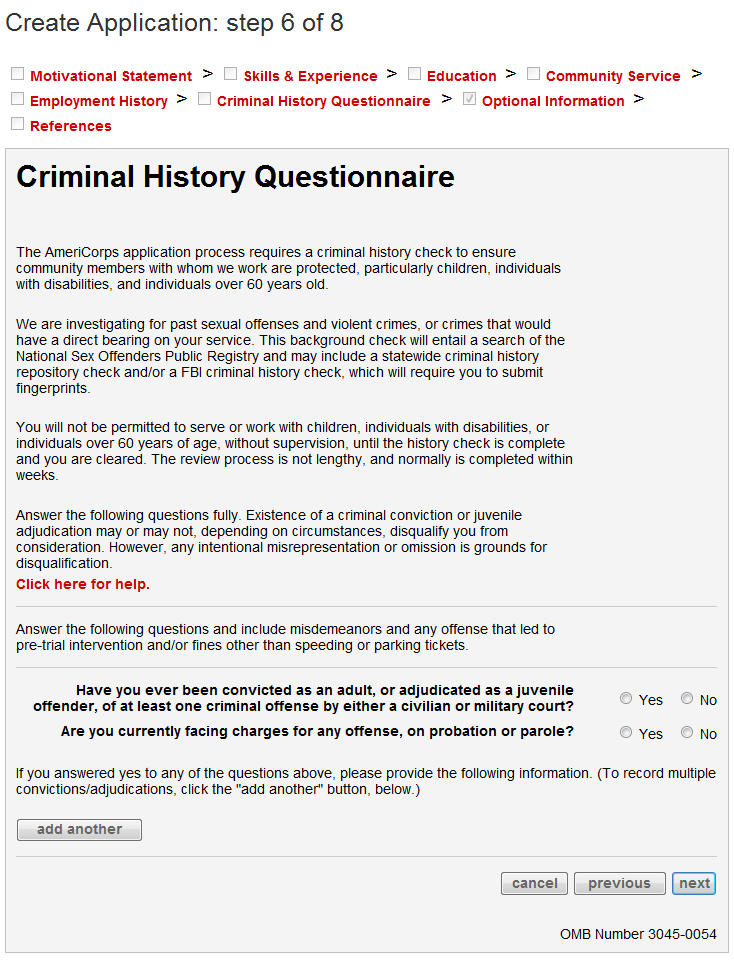Go back with the previous button
Viewport: 734px width, 963px height.
coord(619,883)
